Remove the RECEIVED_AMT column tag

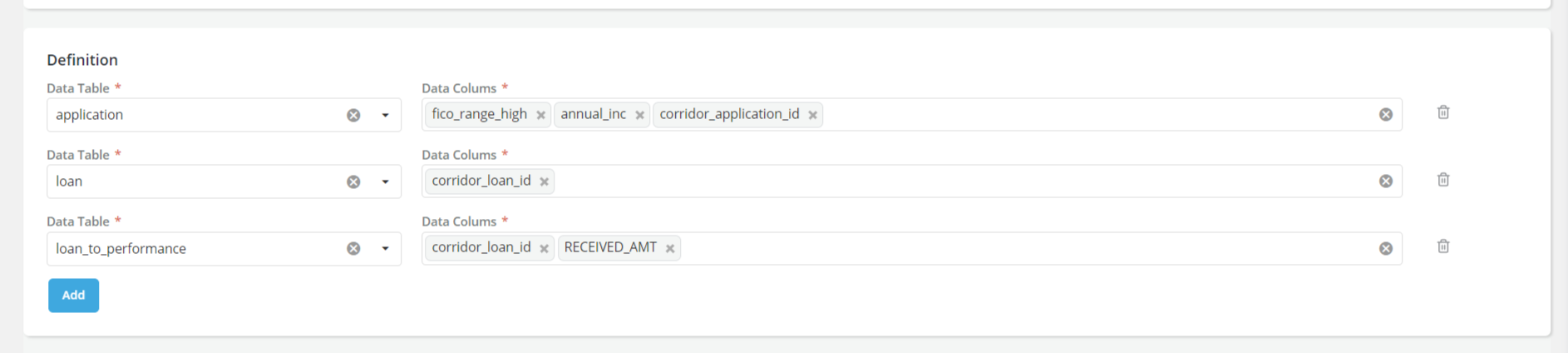pos(669,248)
